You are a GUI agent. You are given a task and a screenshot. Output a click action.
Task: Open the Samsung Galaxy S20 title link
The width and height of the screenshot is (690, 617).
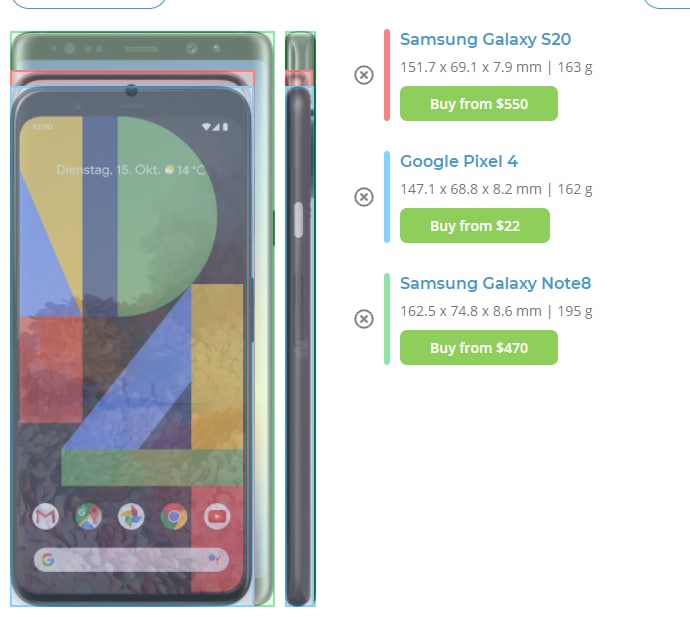click(x=485, y=39)
